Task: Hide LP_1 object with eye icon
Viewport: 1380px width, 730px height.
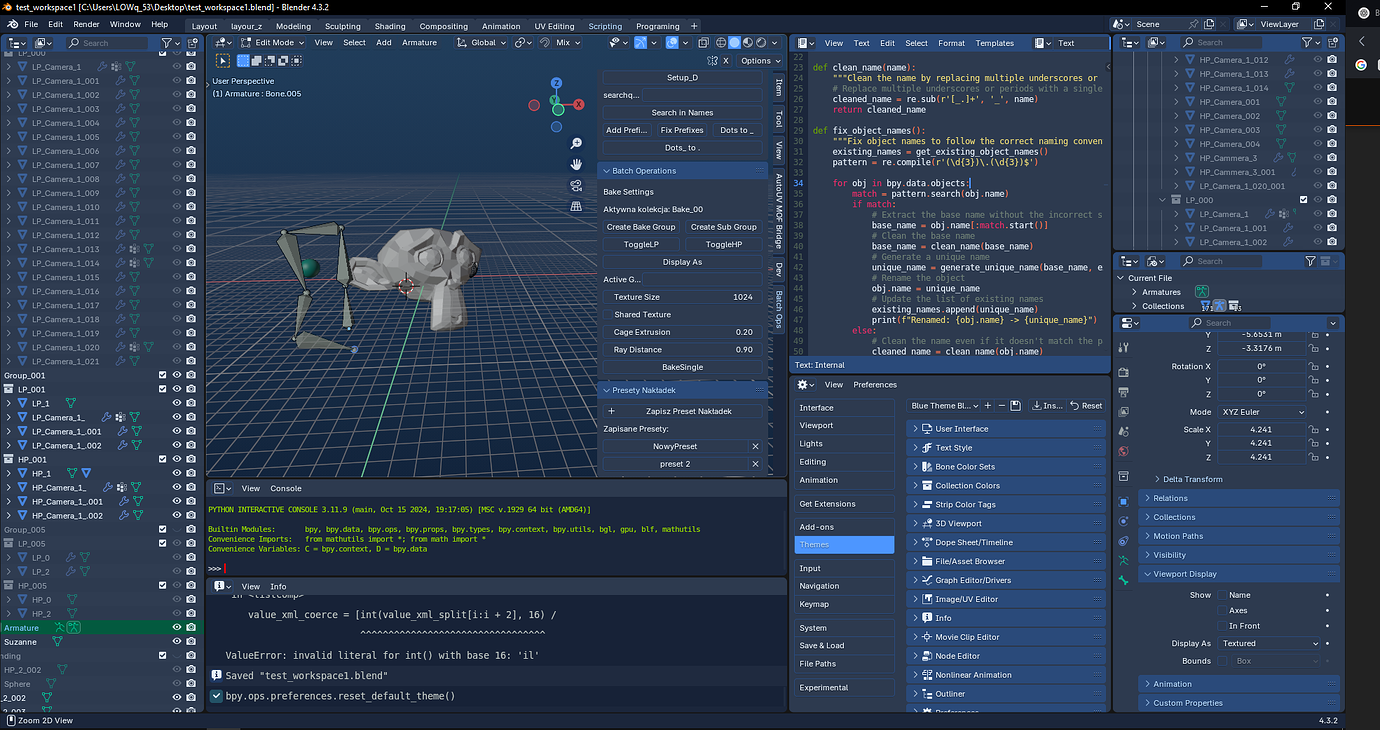Action: point(177,403)
